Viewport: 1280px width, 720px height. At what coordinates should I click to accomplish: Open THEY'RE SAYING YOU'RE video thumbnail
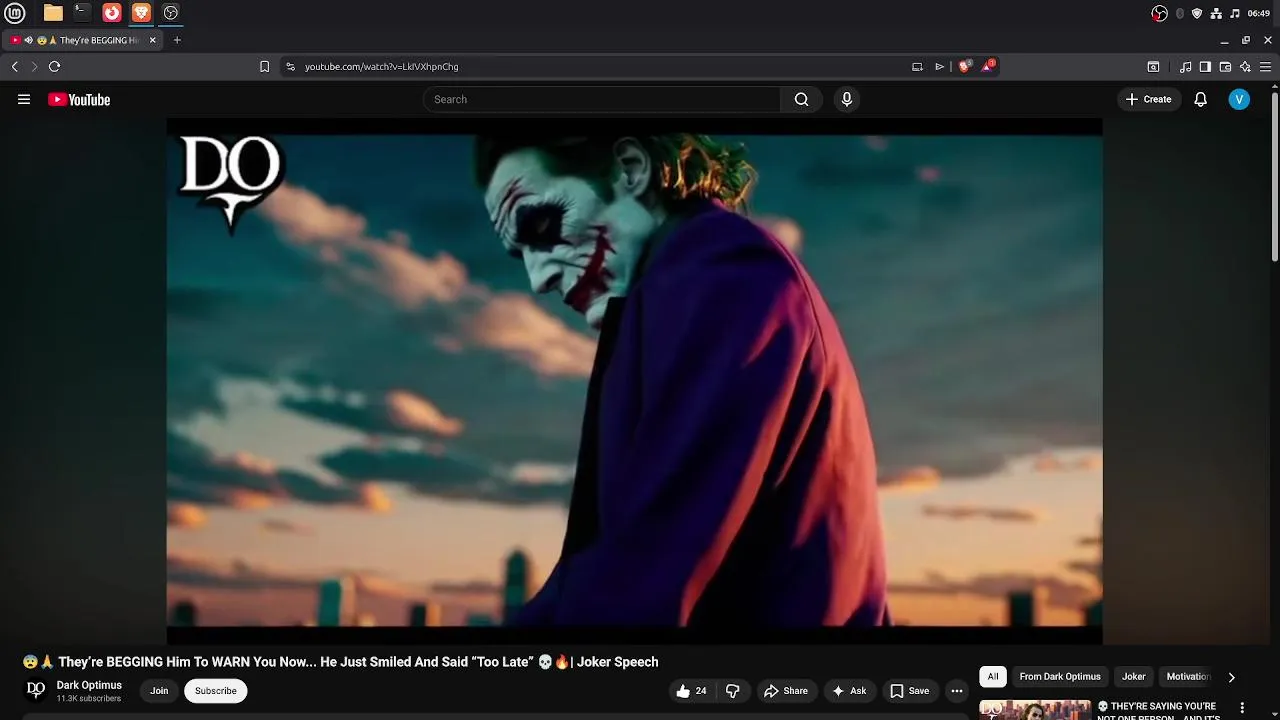pos(1035,710)
